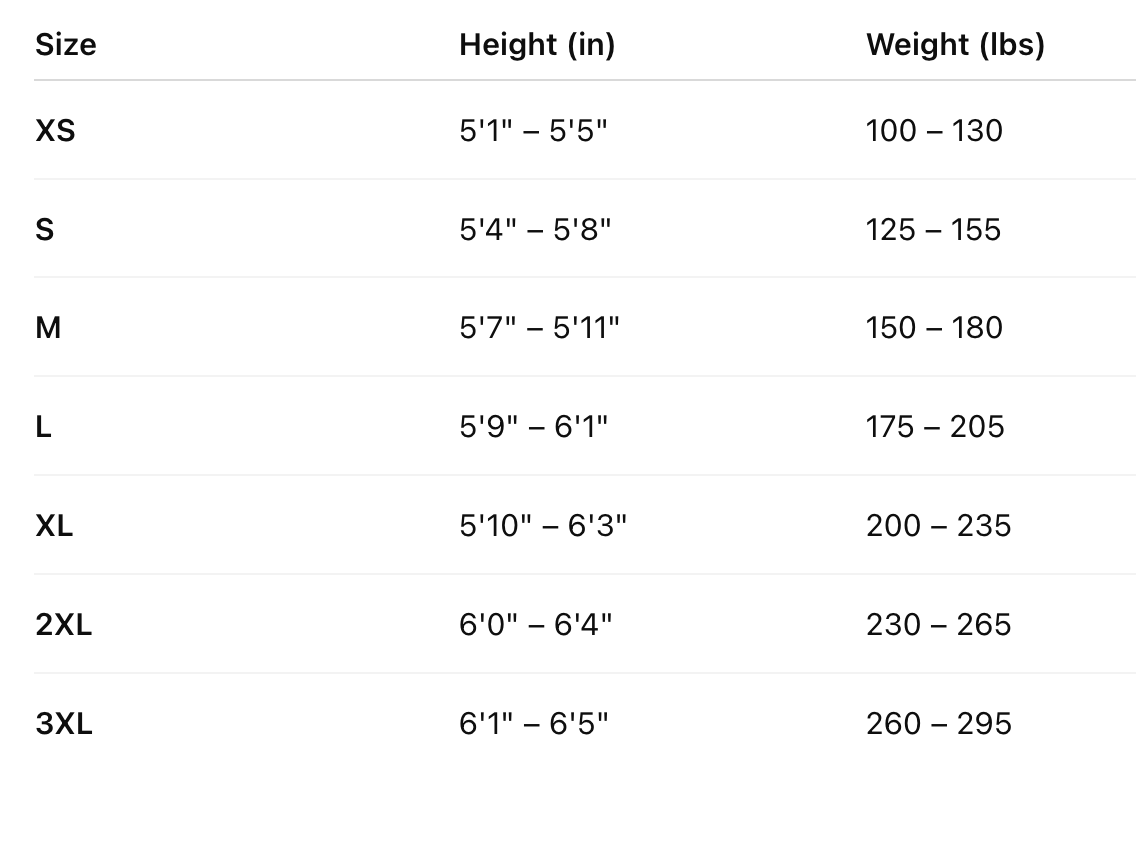Select the 2XL size row label
This screenshot has height=844, width=1136.
(63, 625)
